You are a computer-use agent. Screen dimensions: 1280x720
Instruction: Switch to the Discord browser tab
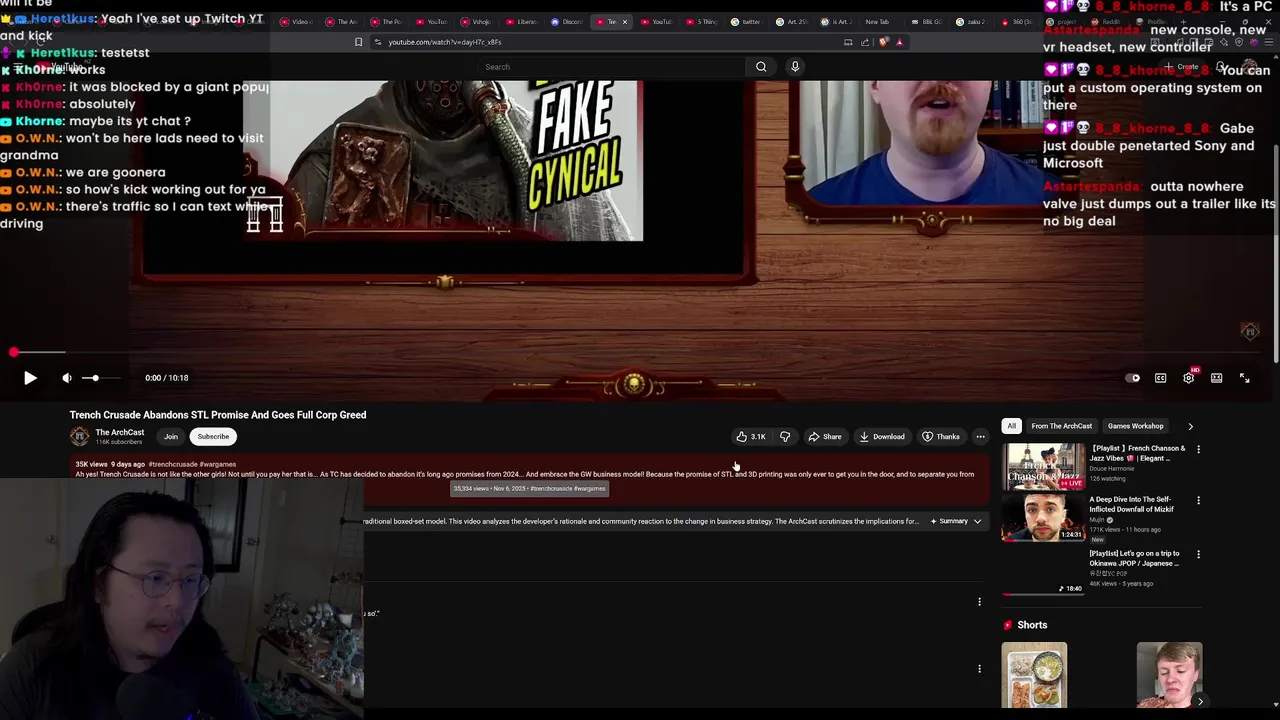tap(567, 21)
